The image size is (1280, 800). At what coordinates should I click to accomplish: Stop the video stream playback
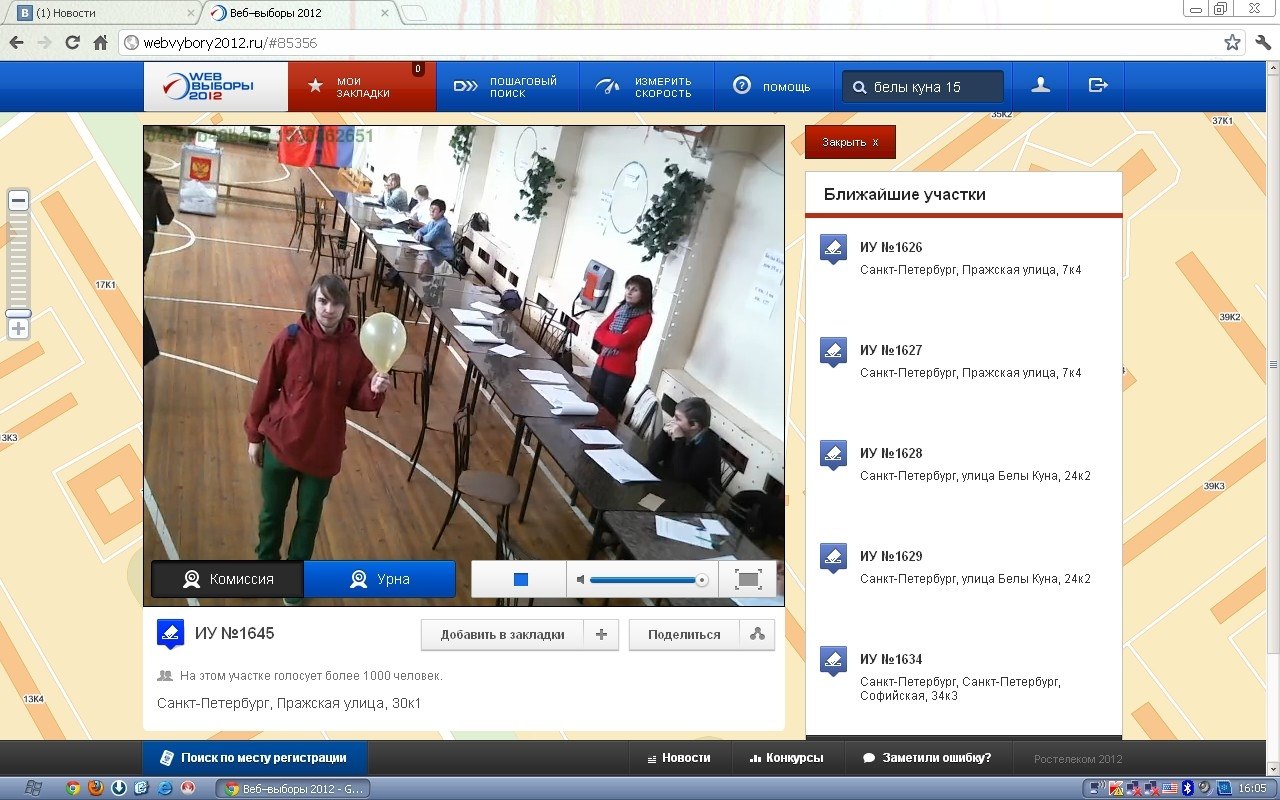pyautogui.click(x=520, y=579)
